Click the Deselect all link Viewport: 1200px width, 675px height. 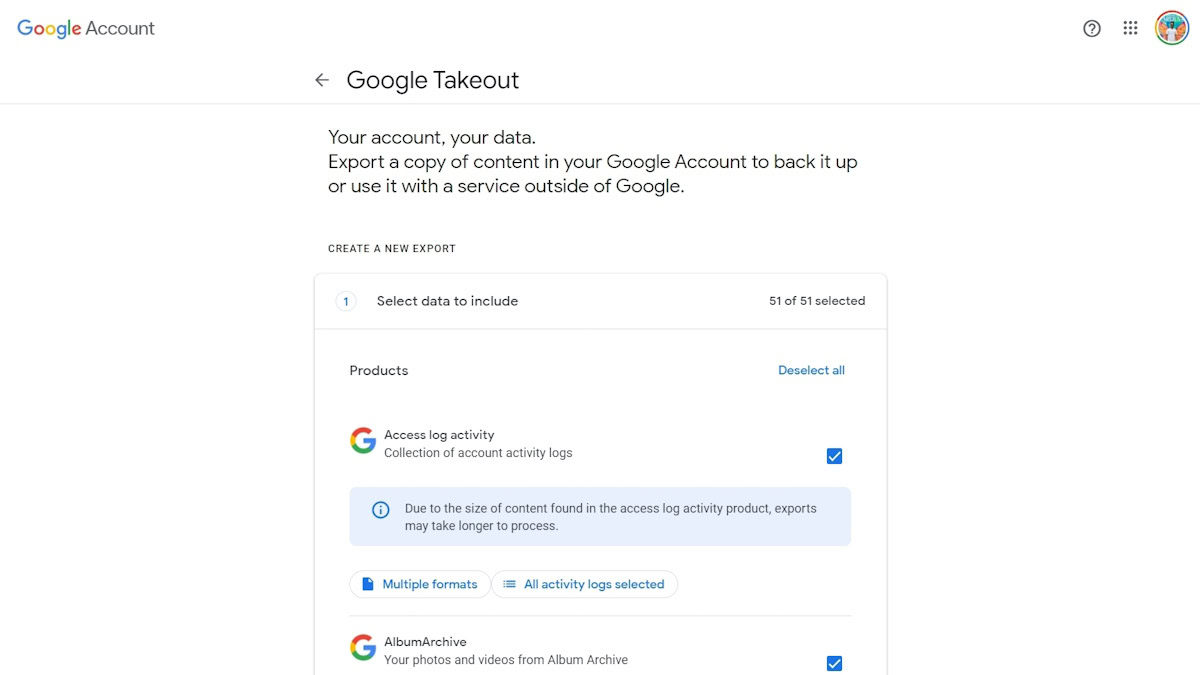811,370
